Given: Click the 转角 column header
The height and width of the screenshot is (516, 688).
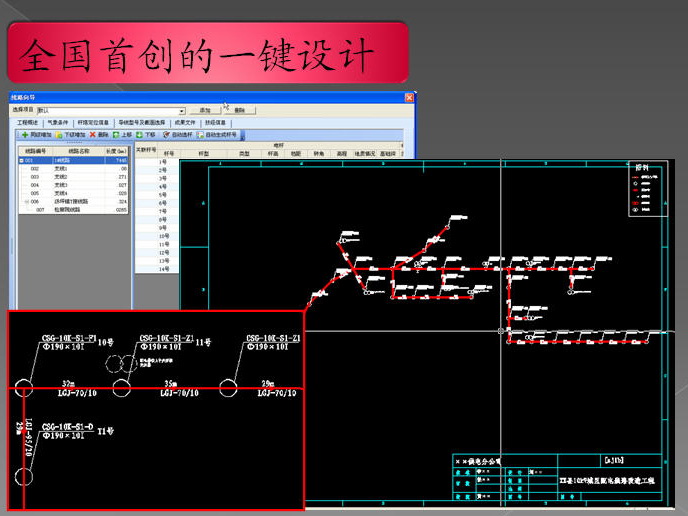Looking at the screenshot, I should point(319,154).
